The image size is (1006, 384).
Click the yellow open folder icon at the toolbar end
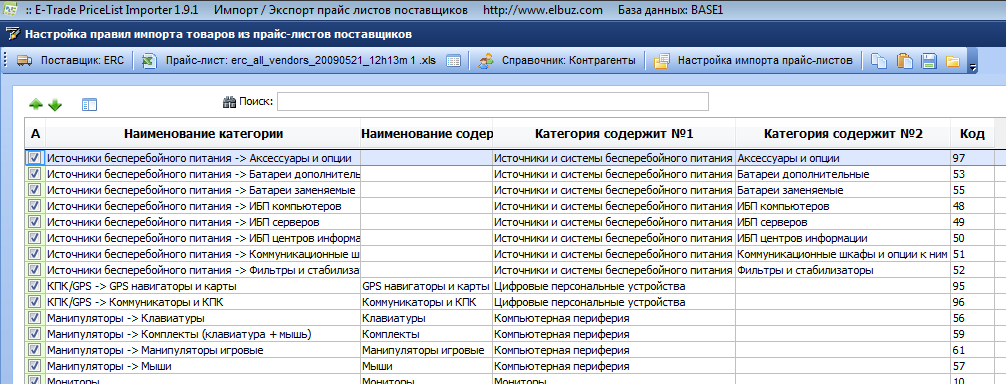(952, 62)
